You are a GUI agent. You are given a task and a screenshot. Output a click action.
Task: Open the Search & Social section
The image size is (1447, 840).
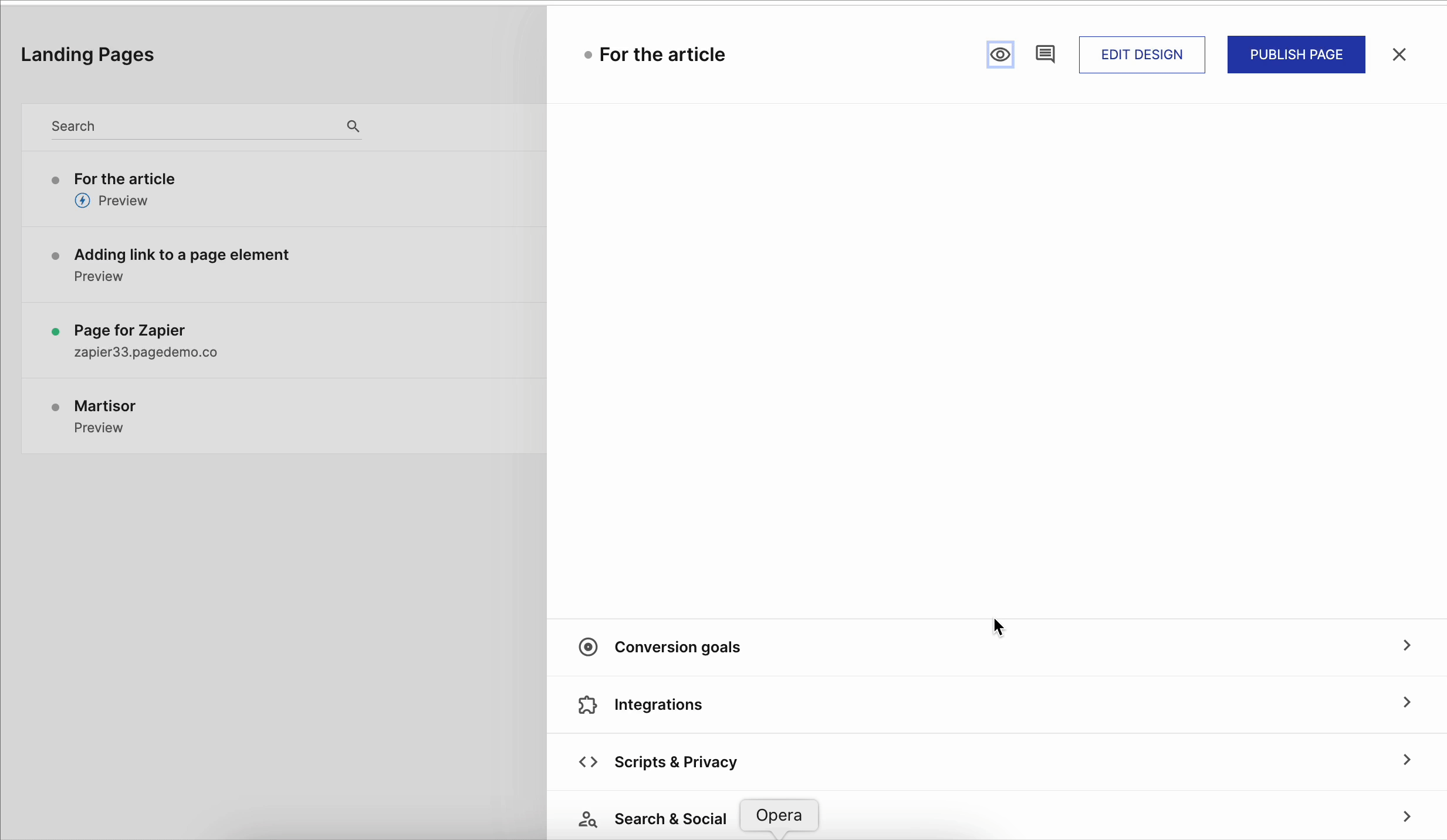point(996,816)
